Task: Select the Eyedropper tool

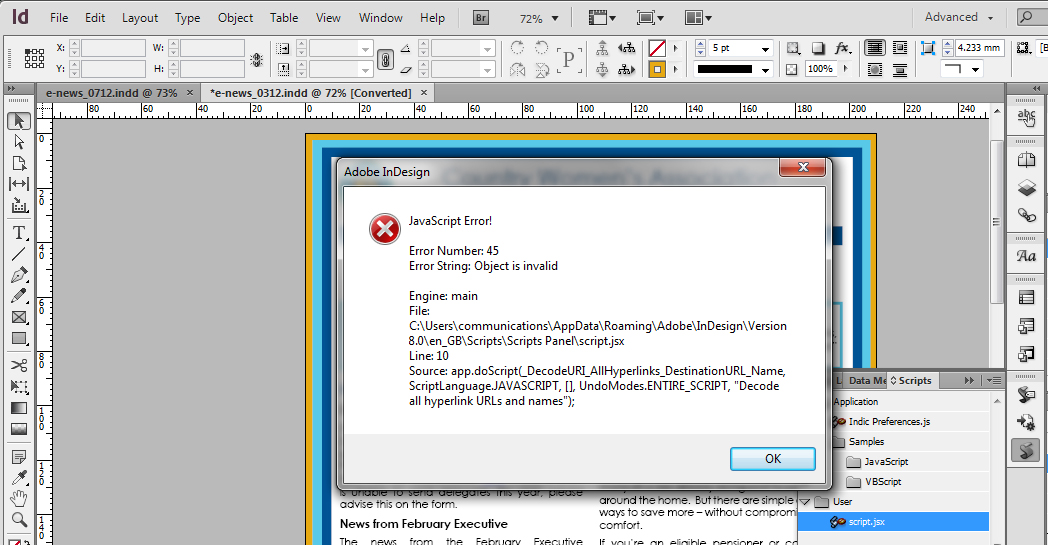Action: point(19,477)
